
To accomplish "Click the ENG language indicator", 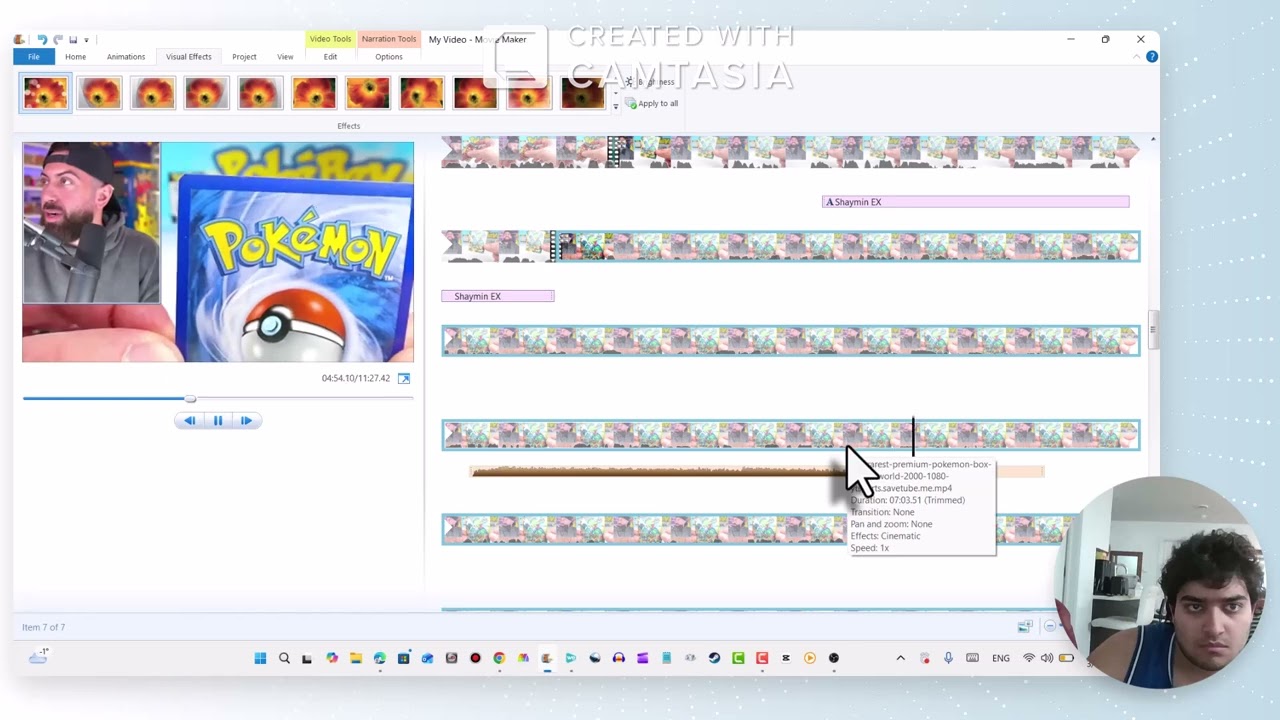I will pos(1001,658).
